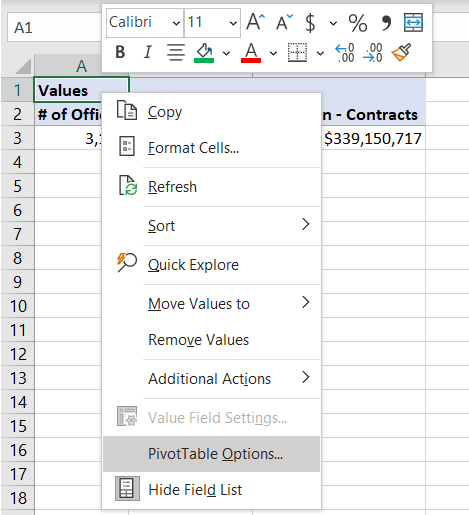Choose Quick Explore menu entry
The height and width of the screenshot is (515, 469).
pyautogui.click(x=211, y=265)
